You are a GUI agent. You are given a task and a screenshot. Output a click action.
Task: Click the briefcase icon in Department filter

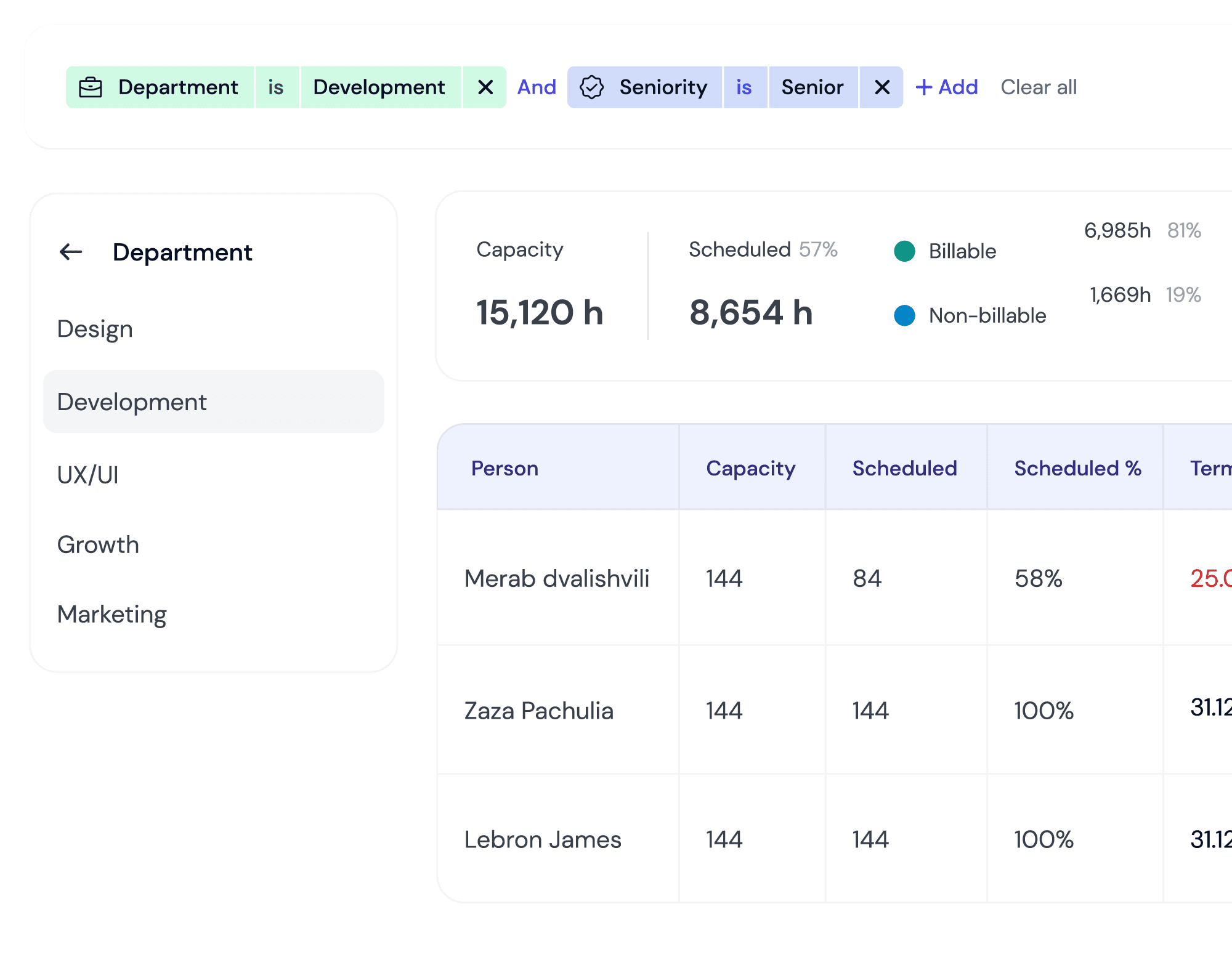[91, 87]
